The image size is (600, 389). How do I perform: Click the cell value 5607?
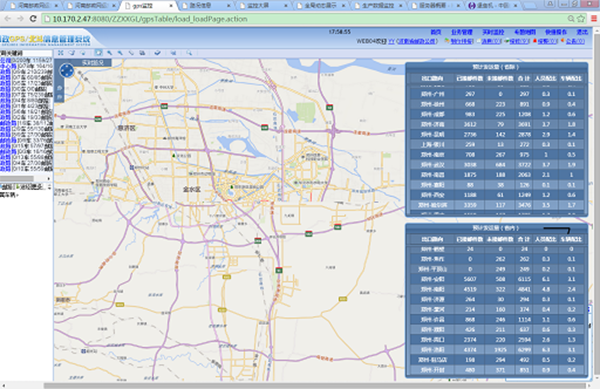[470, 279]
